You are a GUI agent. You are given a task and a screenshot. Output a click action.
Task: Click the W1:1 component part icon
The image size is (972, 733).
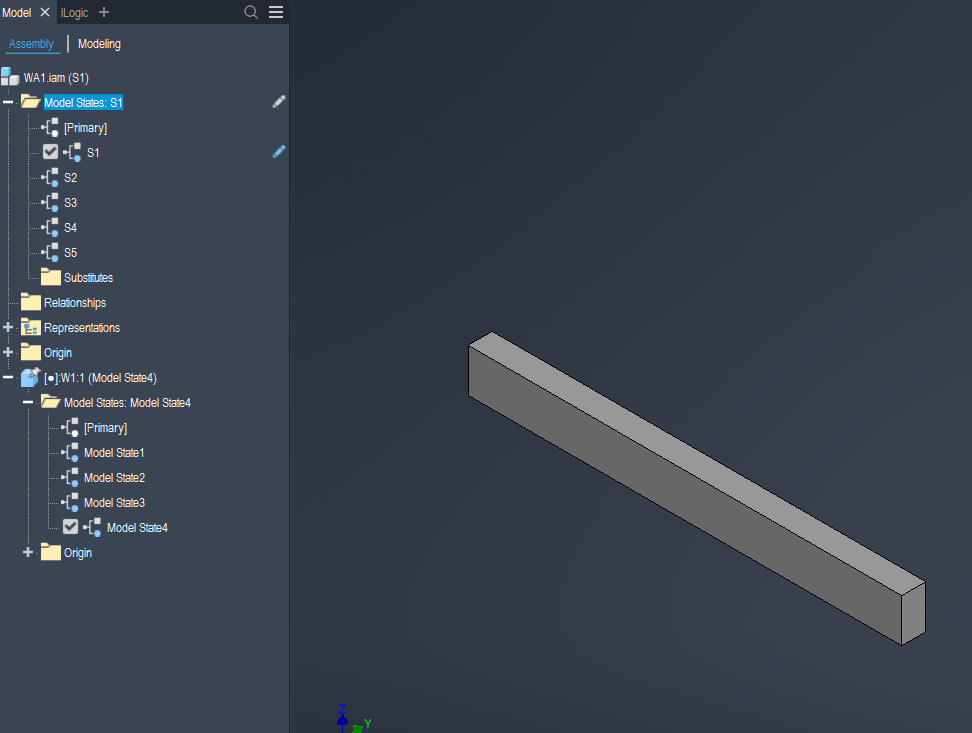28,377
